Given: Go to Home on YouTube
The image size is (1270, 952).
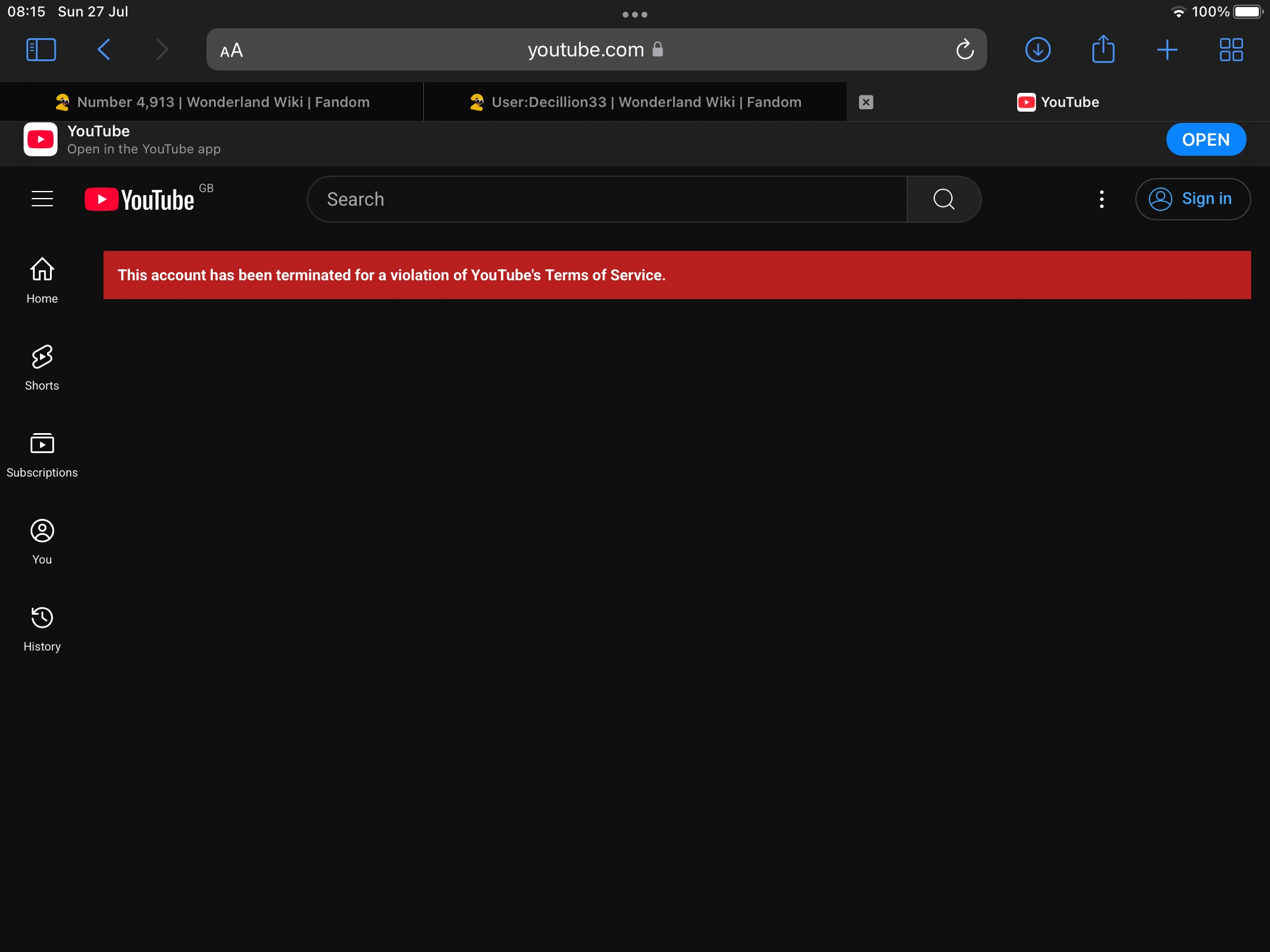Looking at the screenshot, I should (42, 279).
